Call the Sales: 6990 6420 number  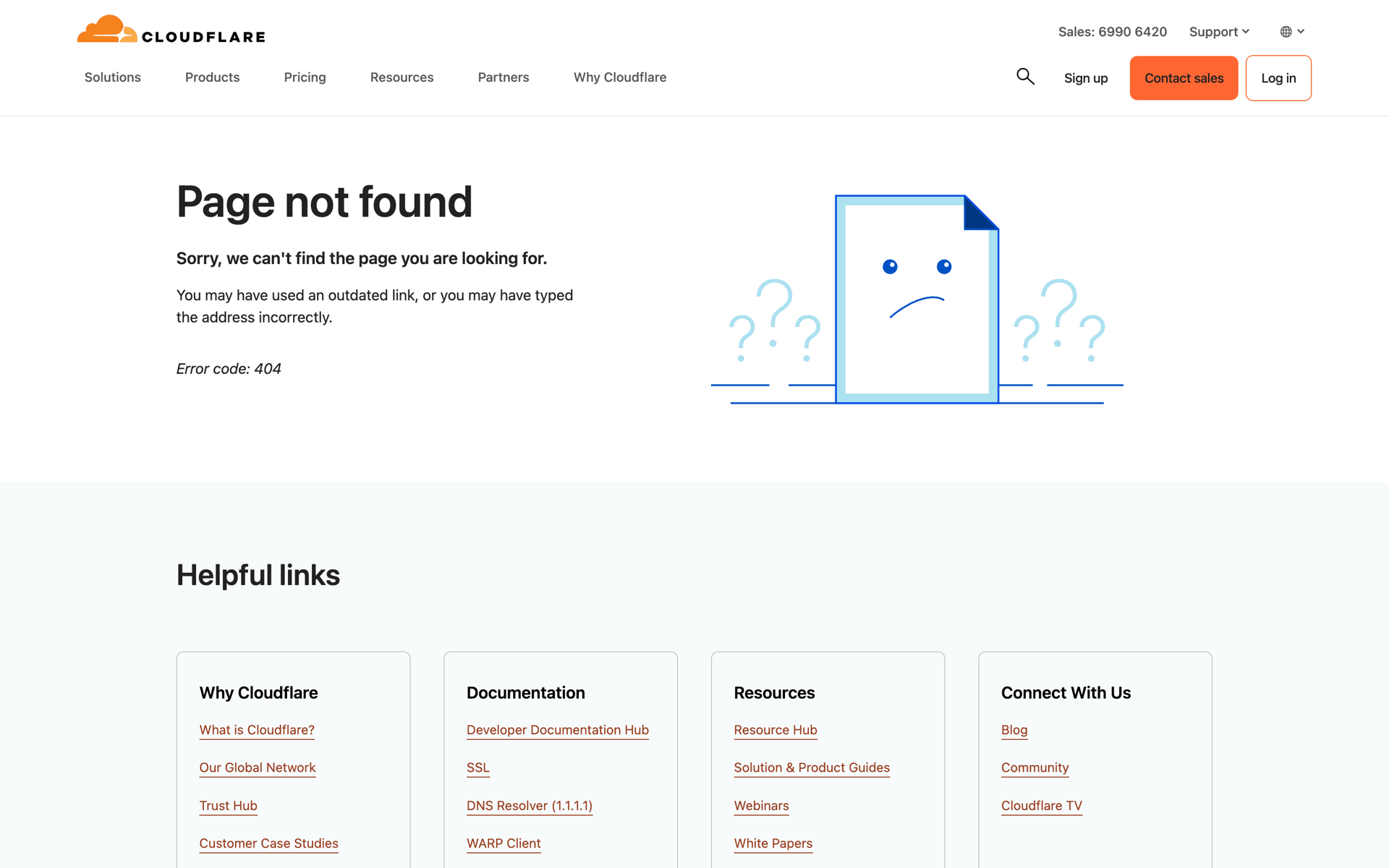point(1113,32)
